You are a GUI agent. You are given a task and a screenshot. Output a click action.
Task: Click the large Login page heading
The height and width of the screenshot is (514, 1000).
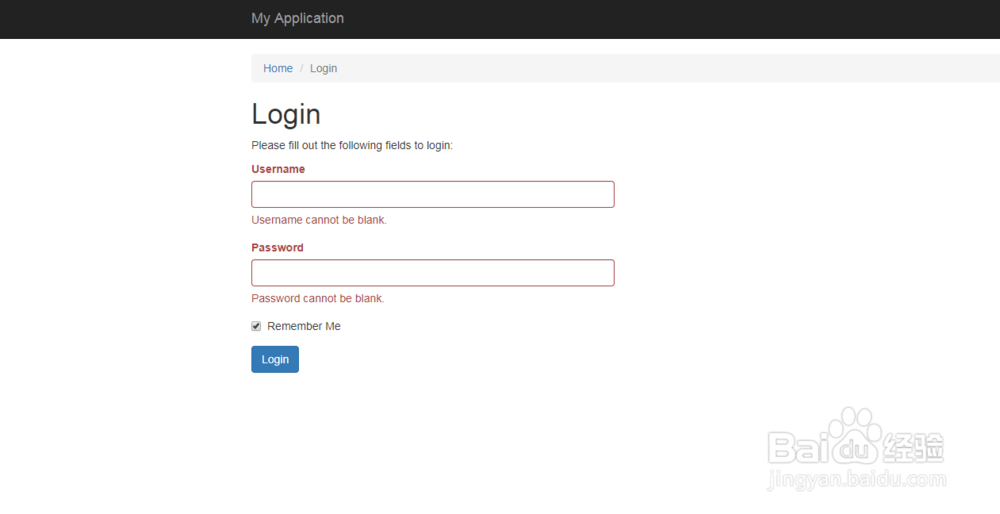tap(286, 114)
